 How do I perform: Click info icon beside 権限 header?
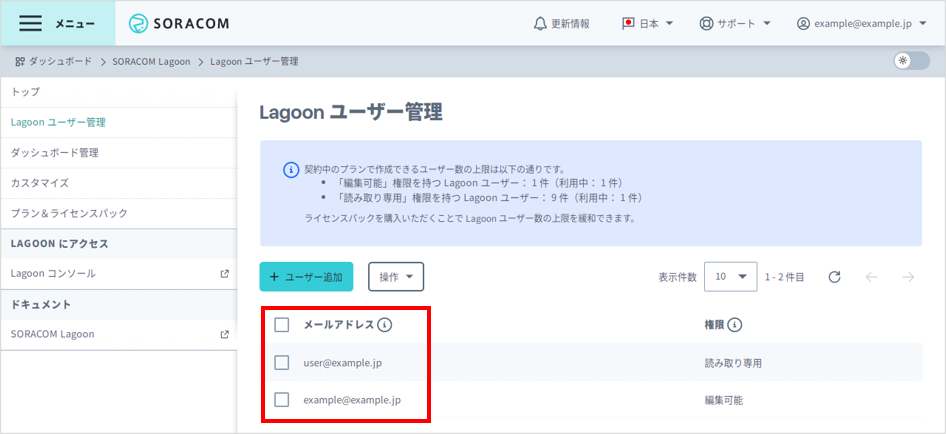[x=734, y=325]
